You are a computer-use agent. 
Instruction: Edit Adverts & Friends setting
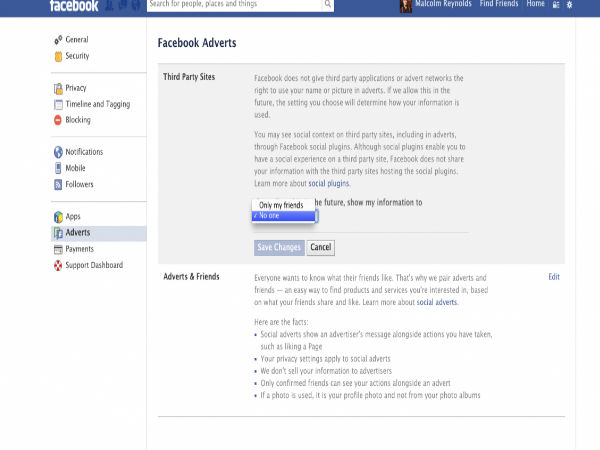554,277
